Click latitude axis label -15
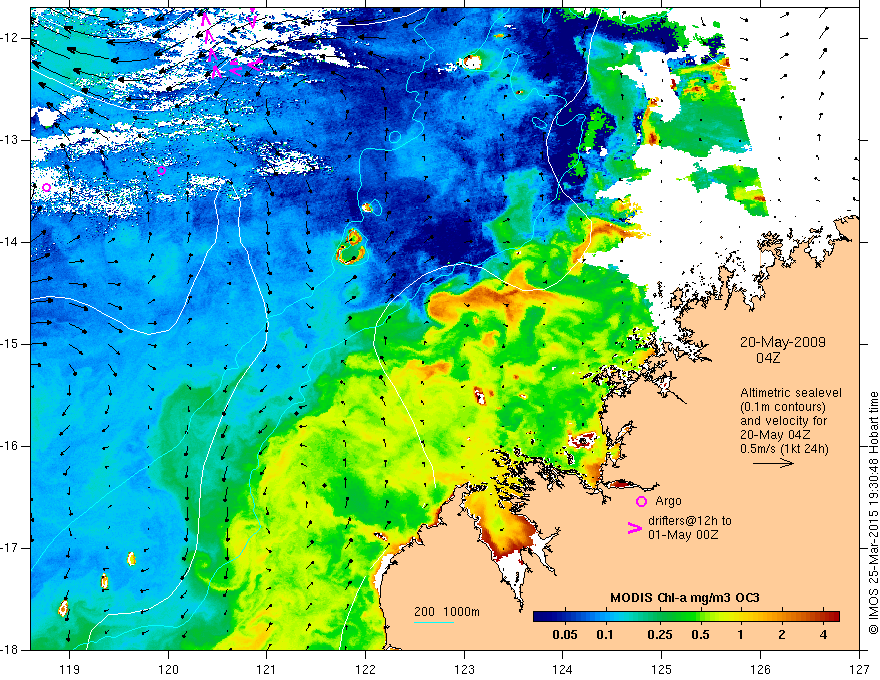 point(11,344)
